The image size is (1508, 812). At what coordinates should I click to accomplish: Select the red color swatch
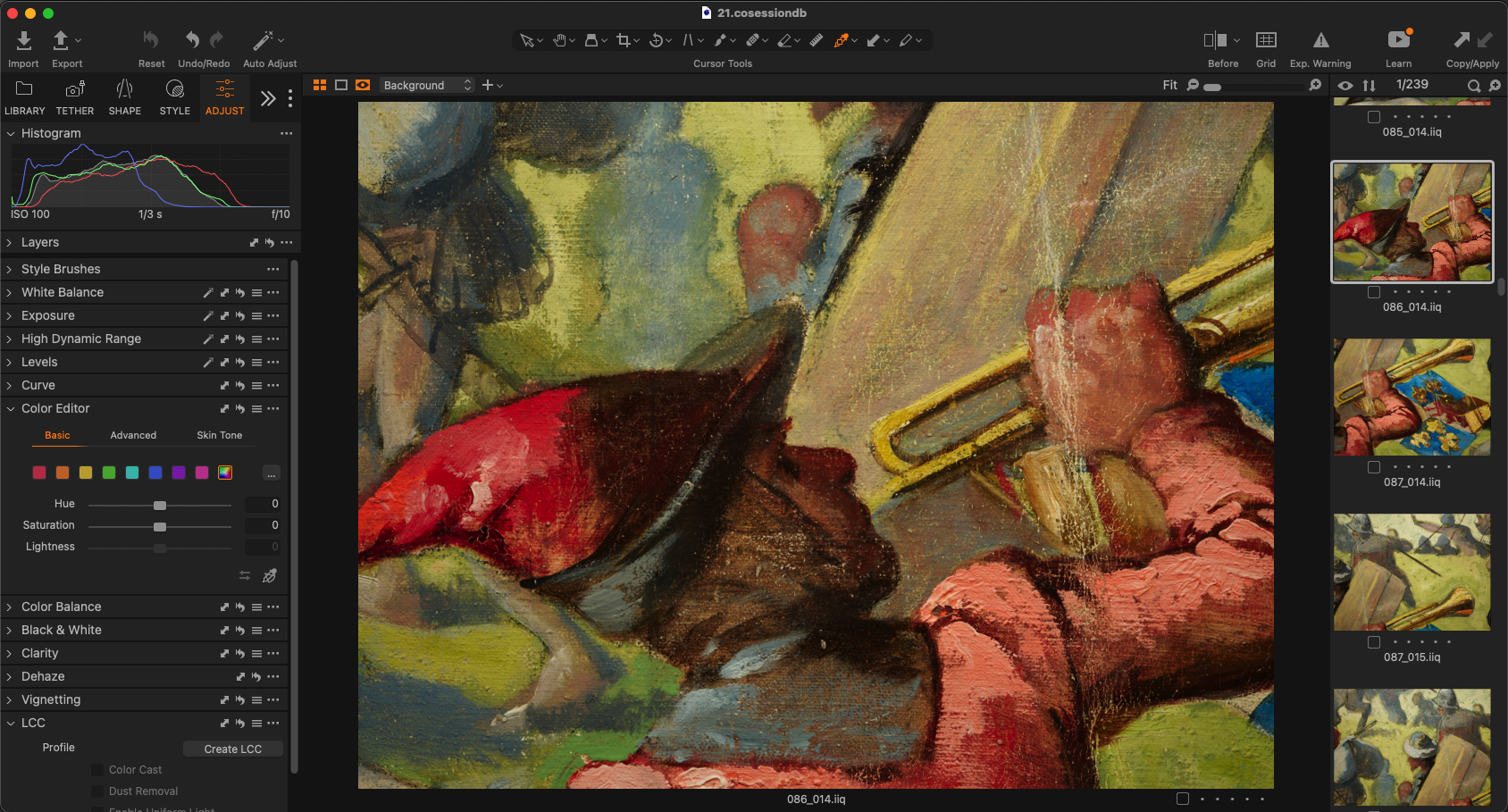39,473
